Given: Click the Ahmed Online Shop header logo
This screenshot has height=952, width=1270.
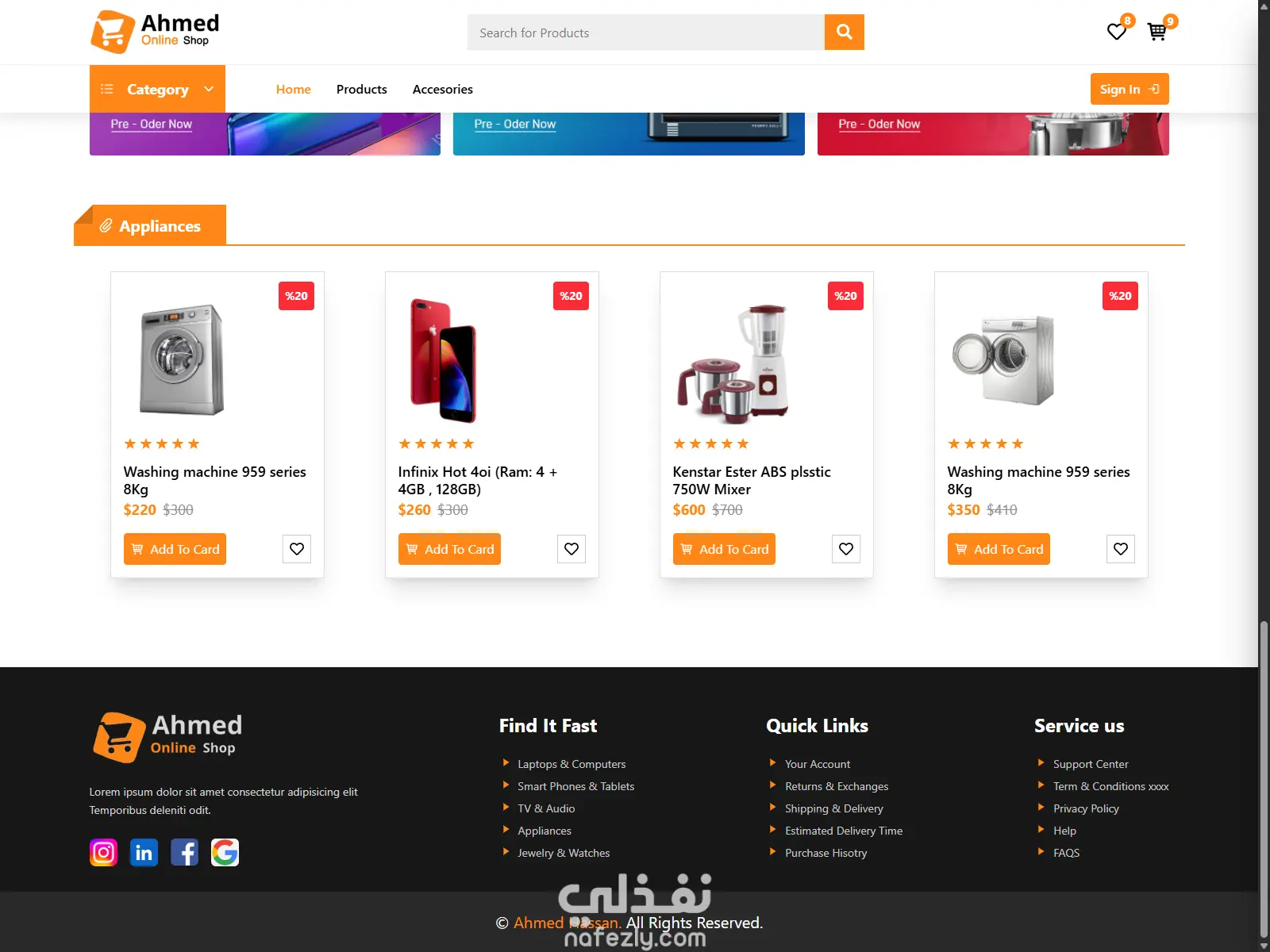Looking at the screenshot, I should 156,32.
